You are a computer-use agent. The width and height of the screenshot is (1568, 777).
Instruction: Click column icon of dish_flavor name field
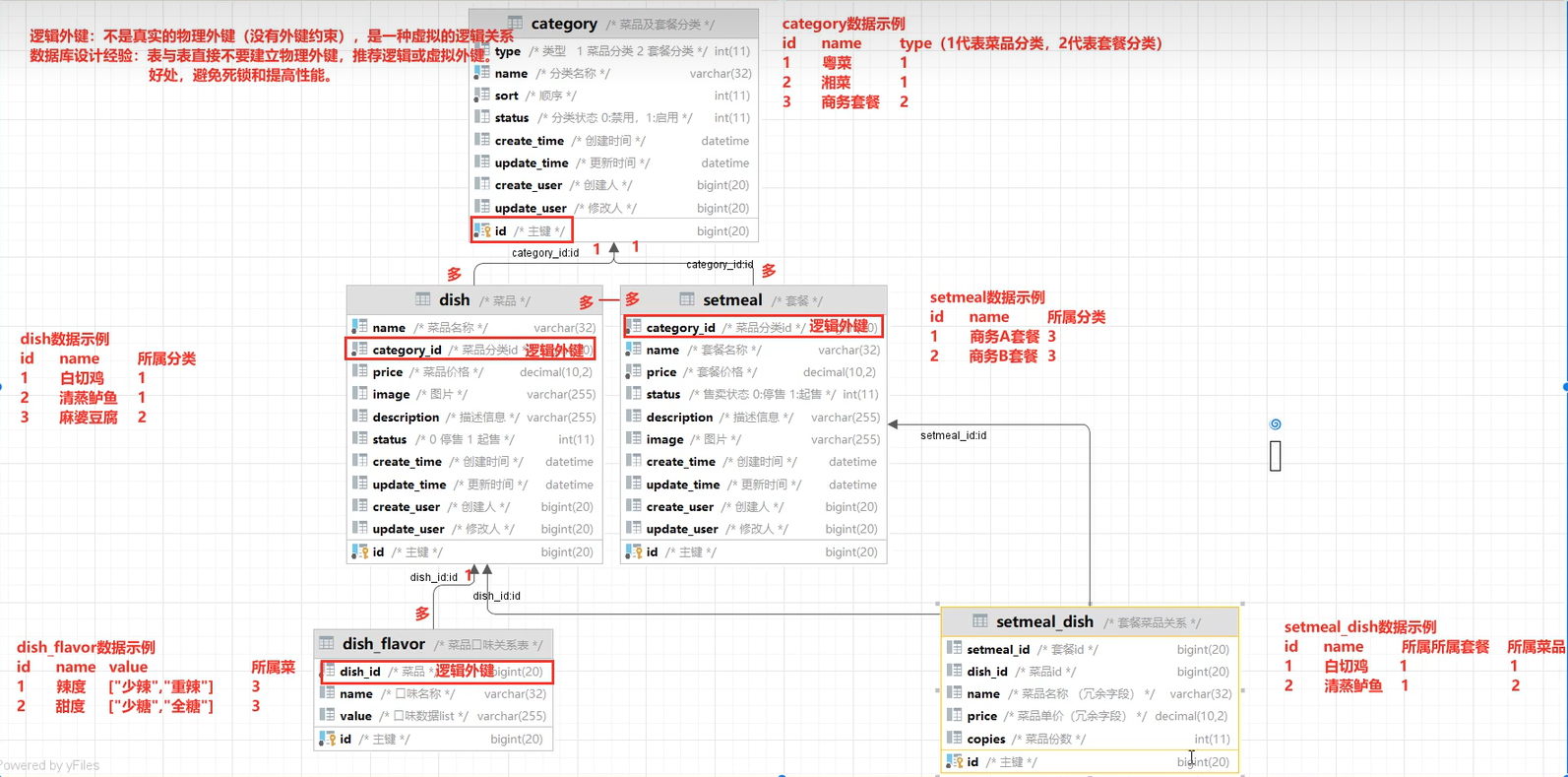pos(327,693)
